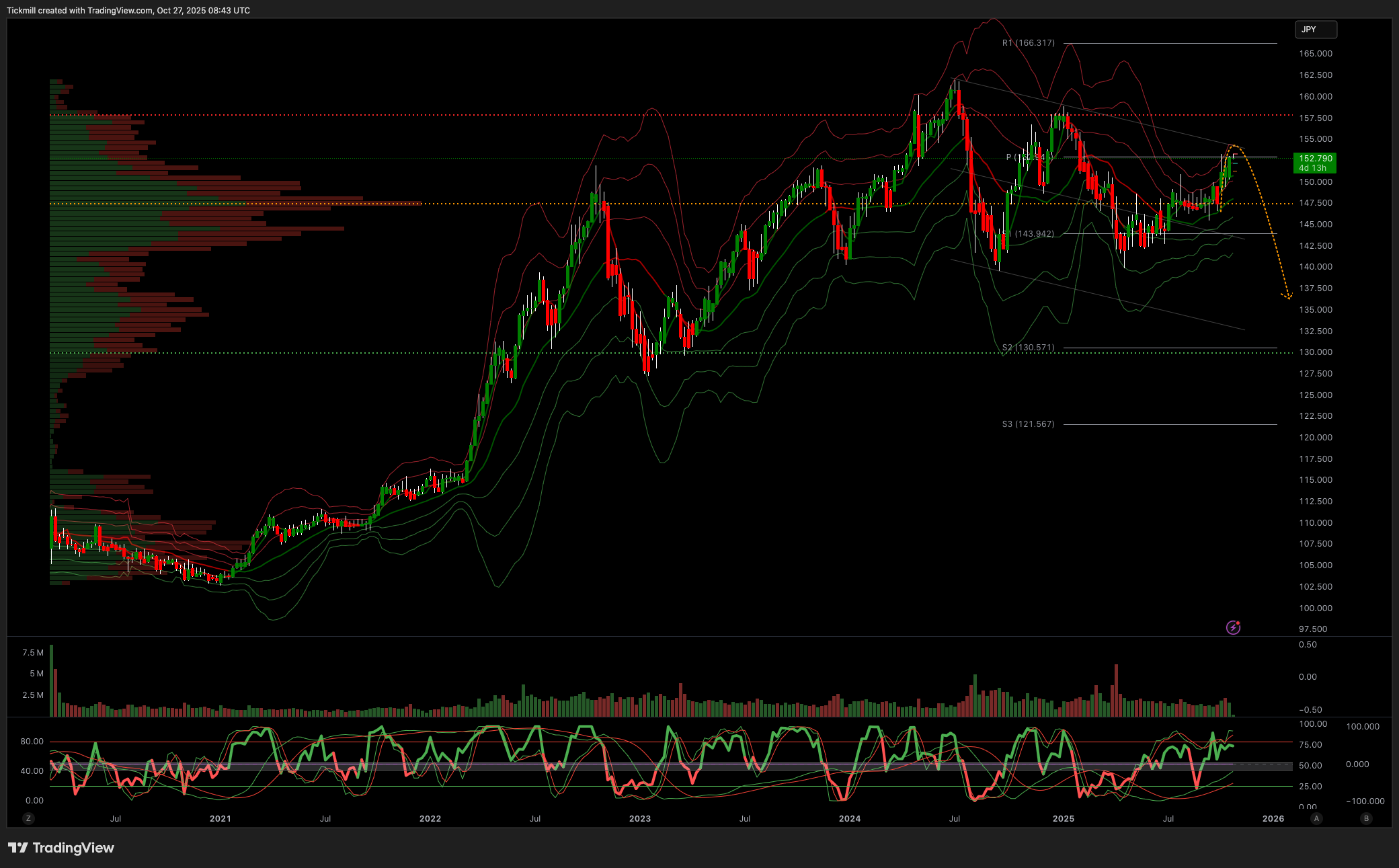Click the 2021 label on the time axis
Viewport: 1399px width, 868px height.
click(220, 818)
